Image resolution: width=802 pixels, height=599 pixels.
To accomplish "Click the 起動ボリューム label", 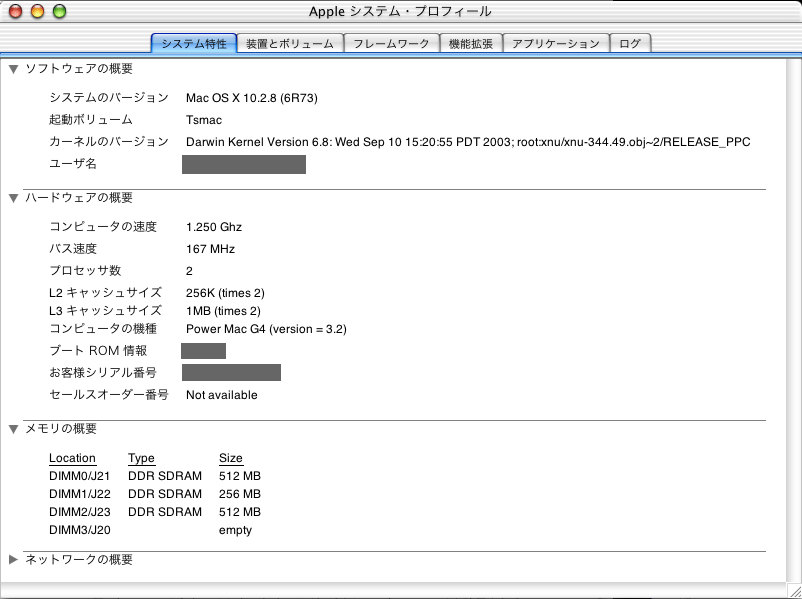I will pyautogui.click(x=91, y=120).
